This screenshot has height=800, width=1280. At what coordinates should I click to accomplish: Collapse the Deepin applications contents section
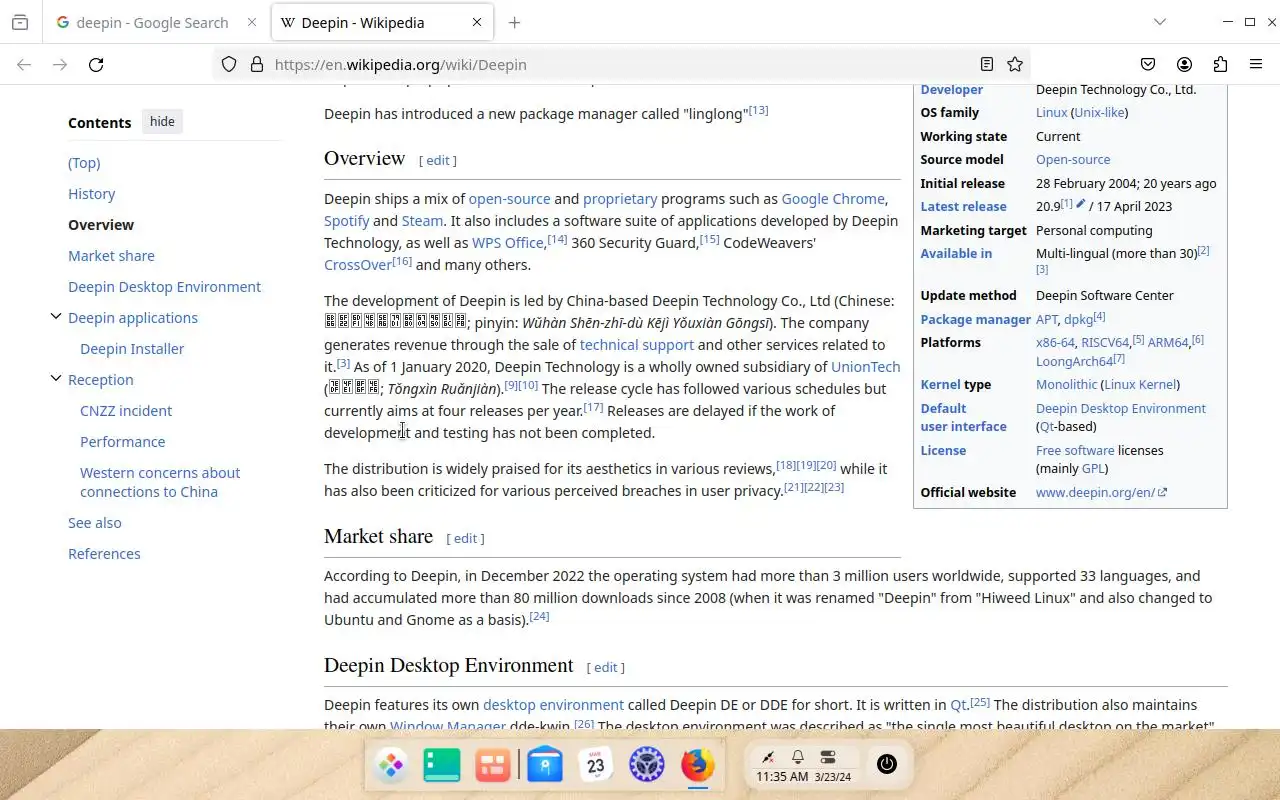56,317
